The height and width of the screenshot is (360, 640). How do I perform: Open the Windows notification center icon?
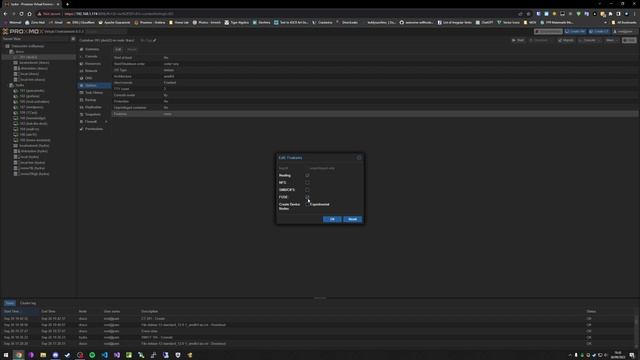[x=632, y=355]
